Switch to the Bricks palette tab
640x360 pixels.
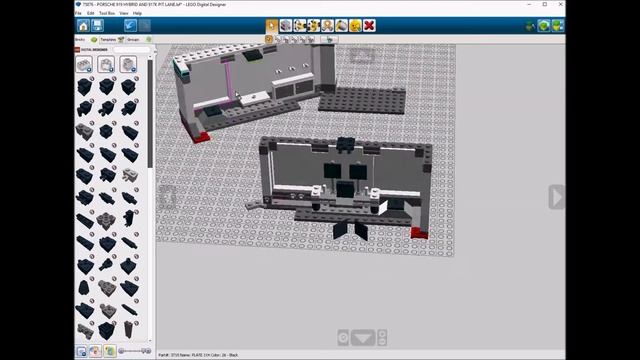point(86,40)
